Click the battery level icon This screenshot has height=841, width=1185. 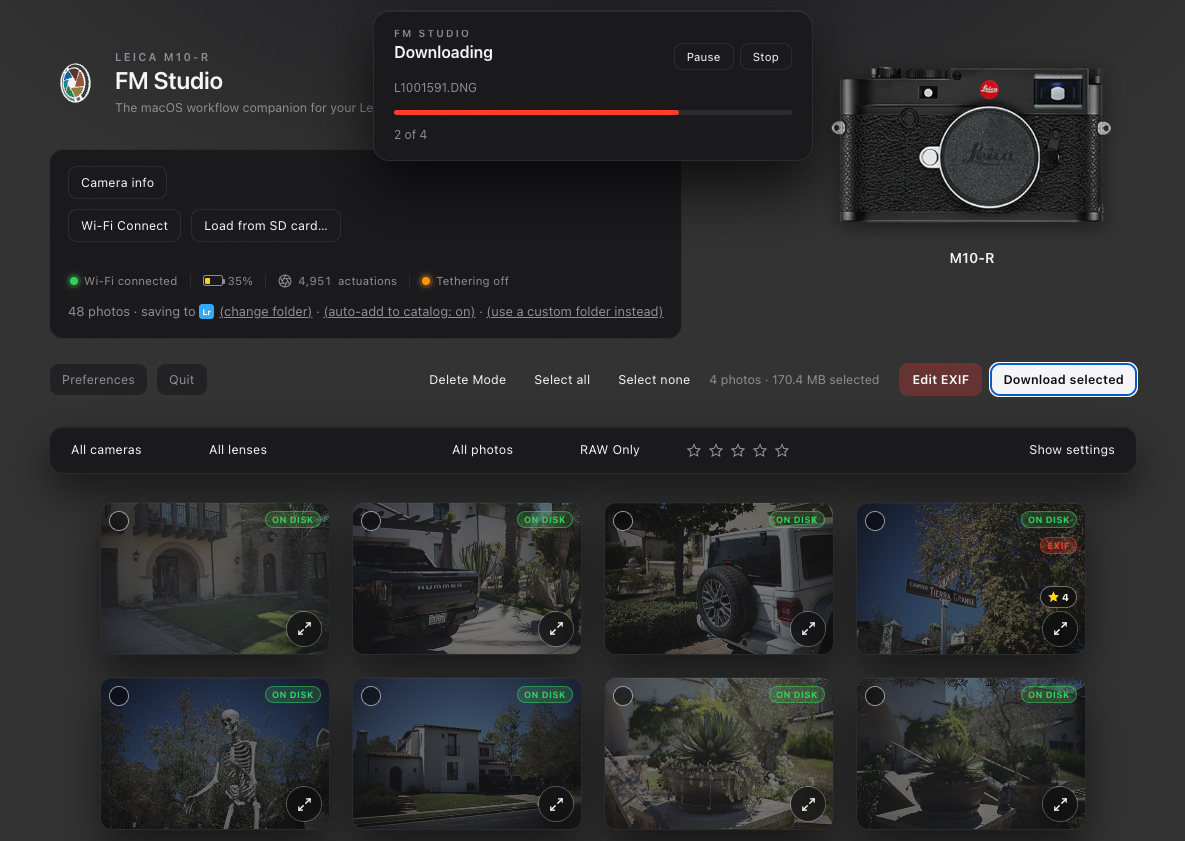pyautogui.click(x=214, y=281)
